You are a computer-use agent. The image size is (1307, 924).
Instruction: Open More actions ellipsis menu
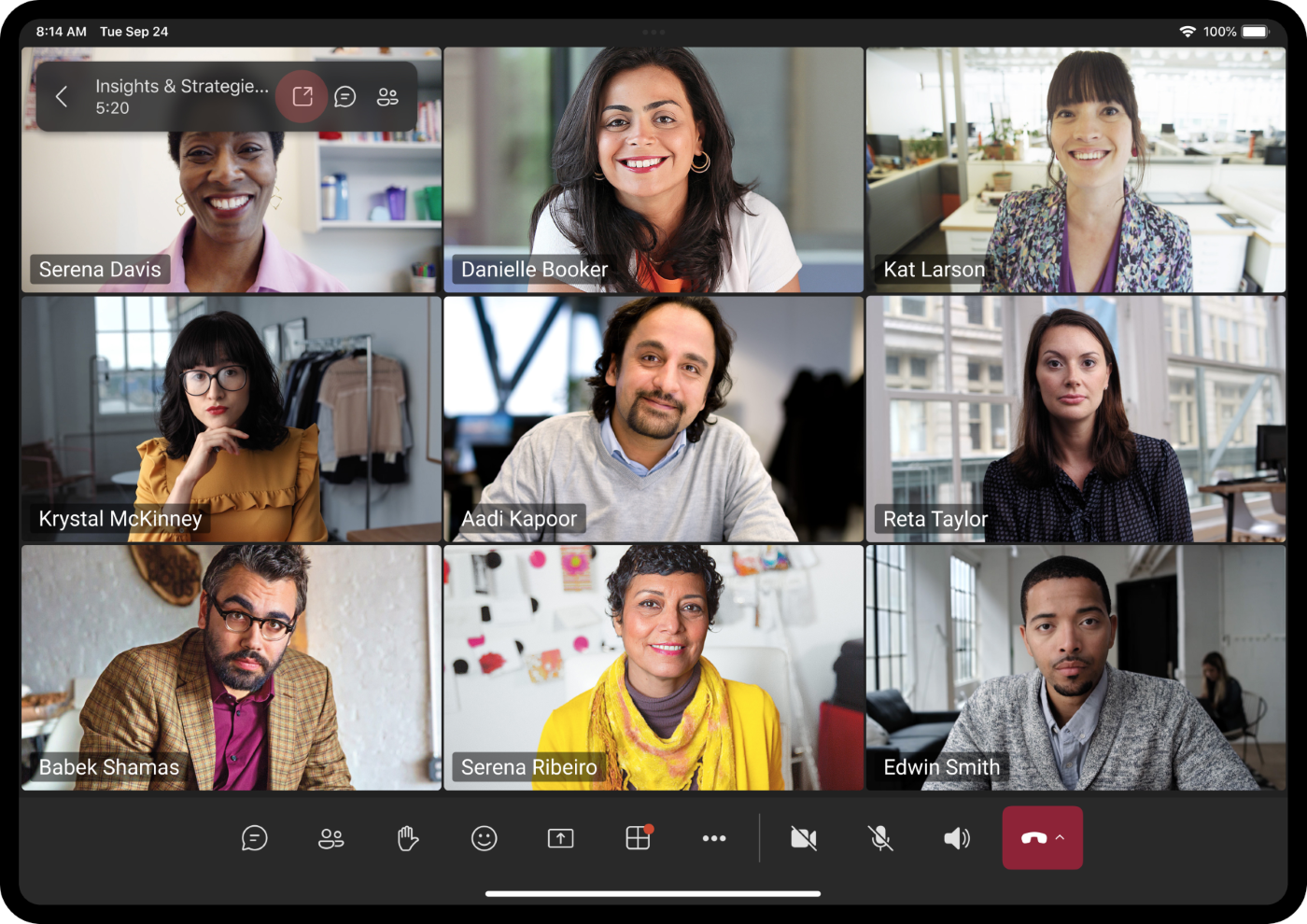tap(714, 838)
